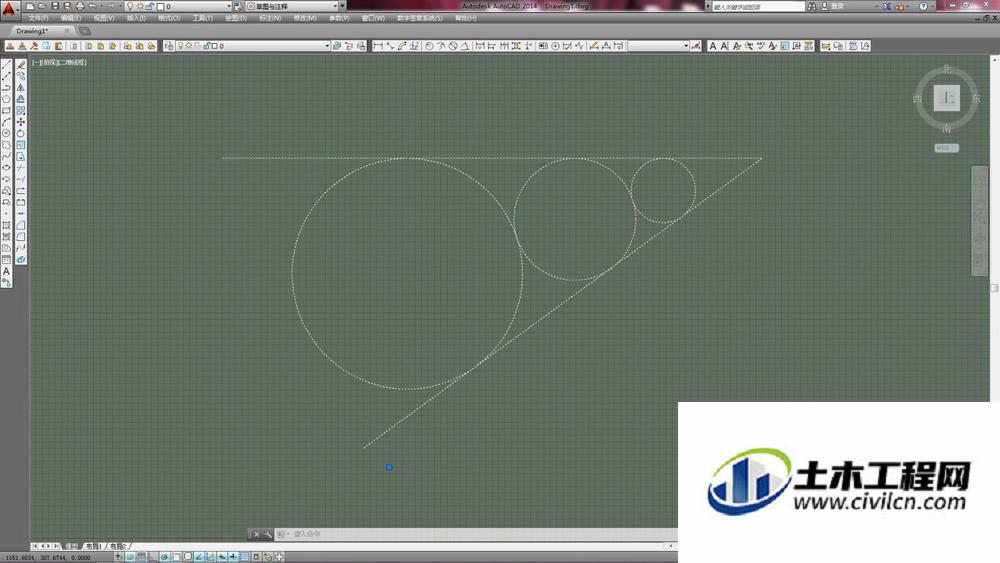The height and width of the screenshot is (563, 1000).
Task: Open the 格式(O) menu
Action: 169,18
